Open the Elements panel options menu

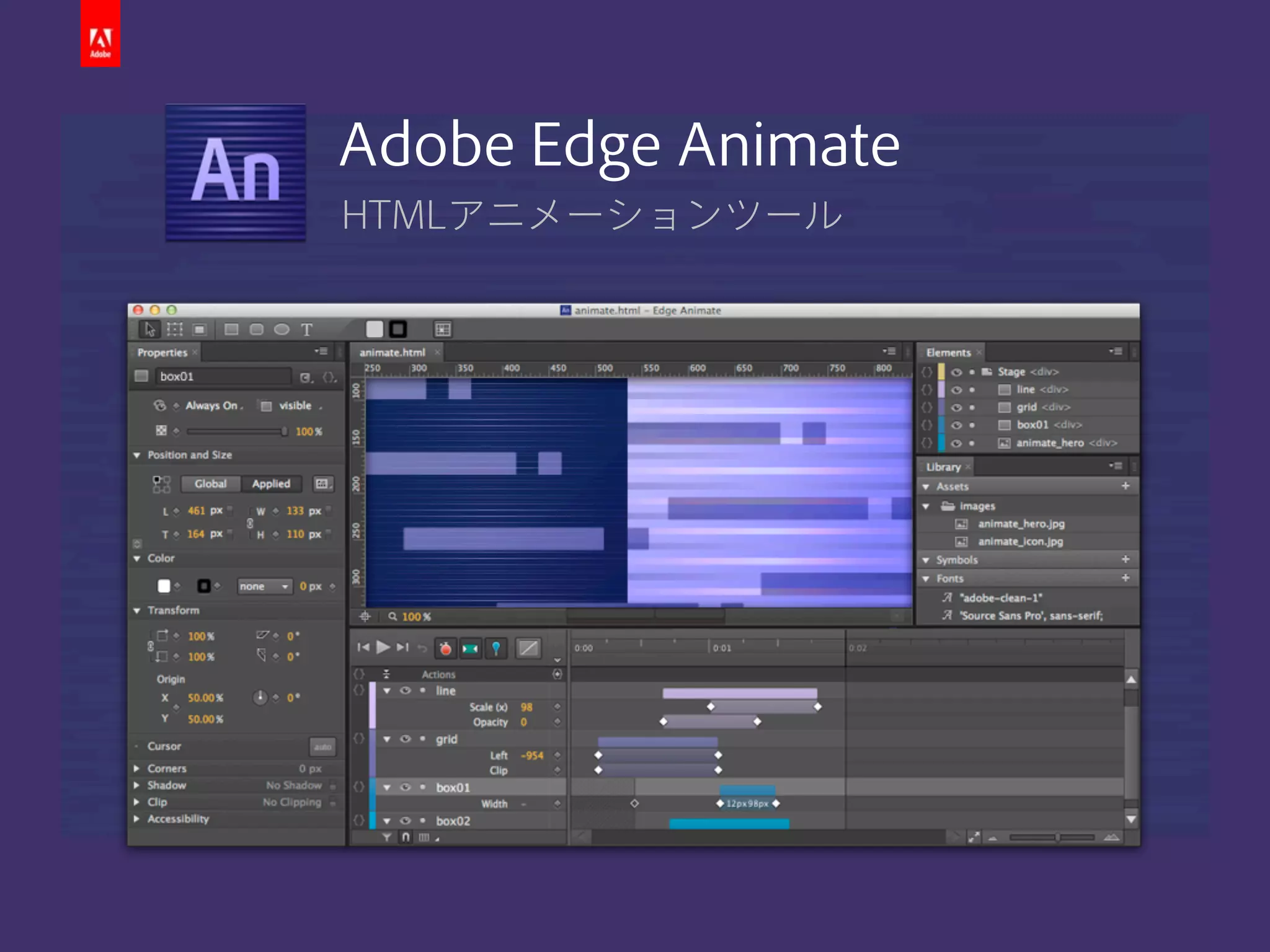coord(1116,351)
